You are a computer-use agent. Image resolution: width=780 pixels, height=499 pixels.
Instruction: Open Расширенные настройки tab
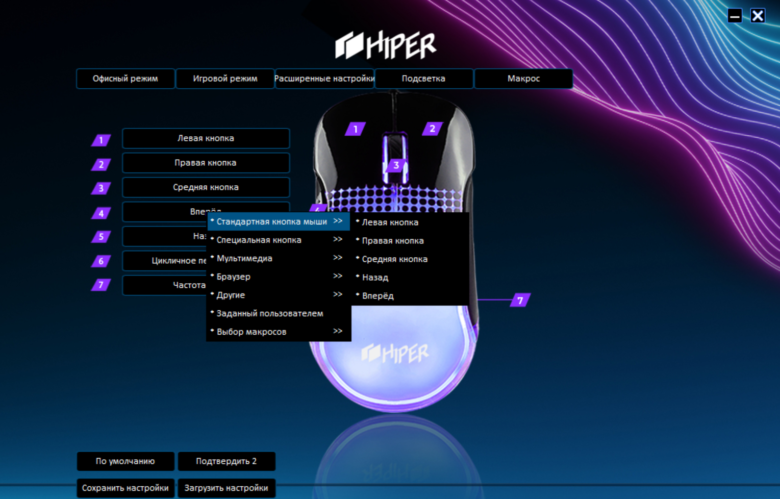tap(324, 79)
